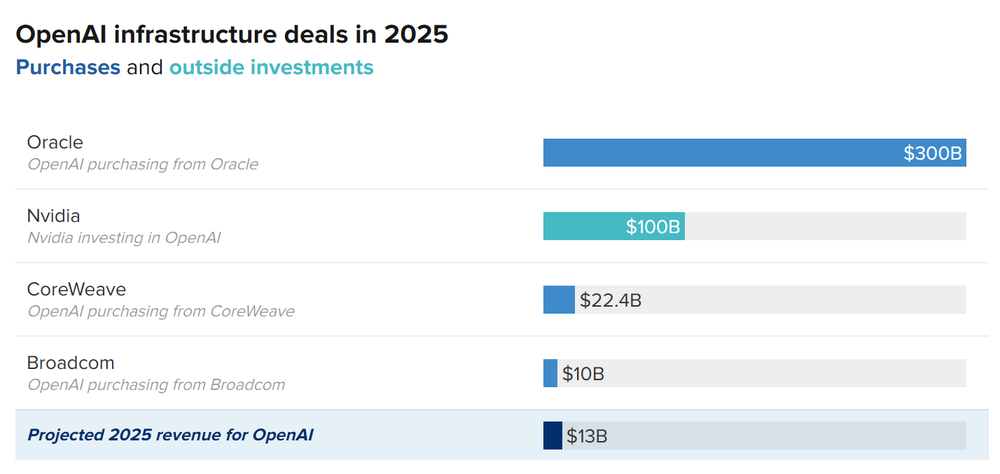Click the CoreWeave row label
1000x474 pixels.
pyautogui.click(x=77, y=289)
